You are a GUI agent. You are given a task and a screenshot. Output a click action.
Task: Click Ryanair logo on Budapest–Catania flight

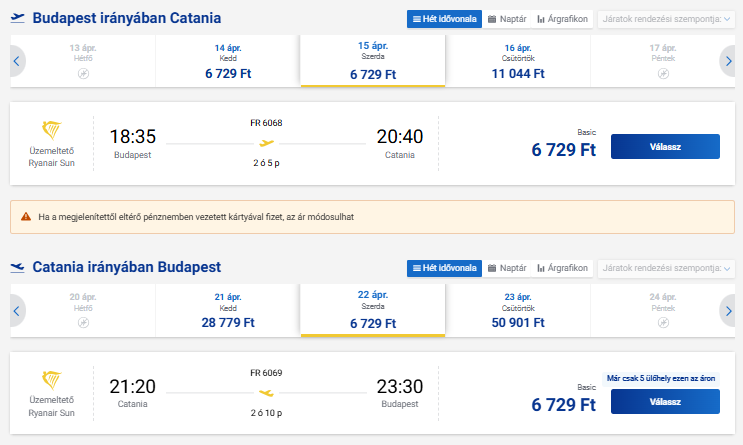pyautogui.click(x=52, y=131)
